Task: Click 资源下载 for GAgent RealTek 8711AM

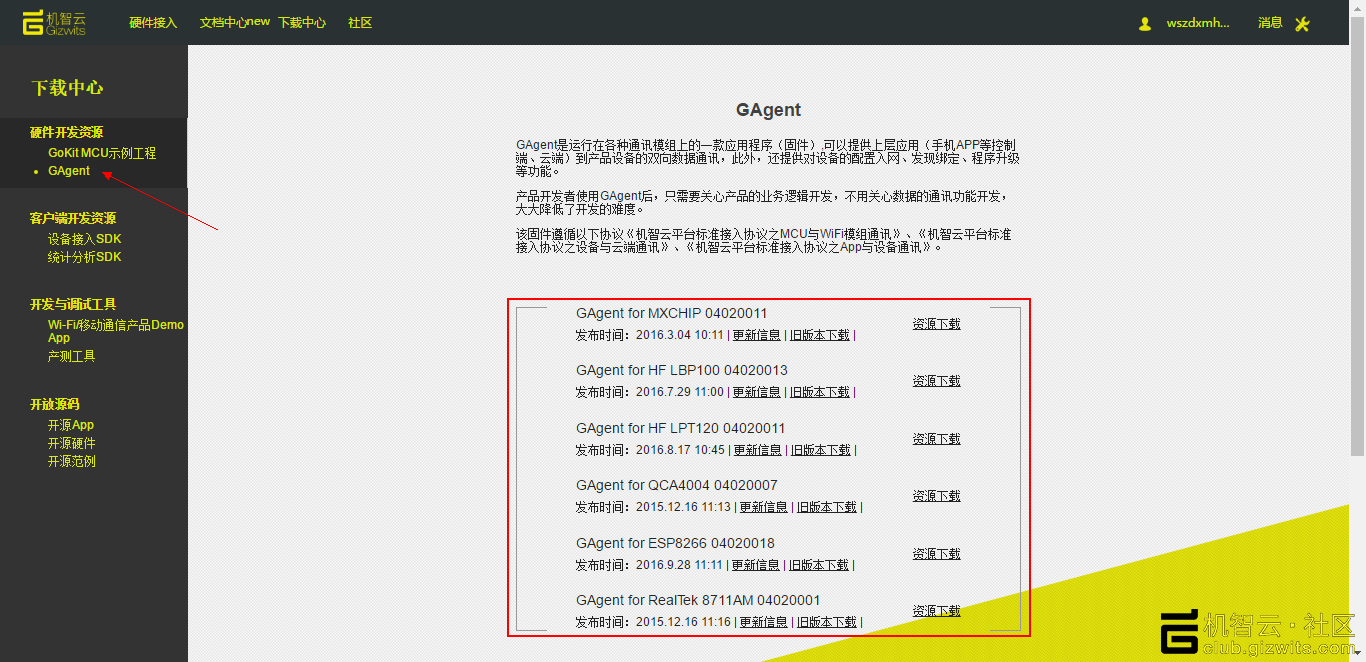Action: coord(936,611)
